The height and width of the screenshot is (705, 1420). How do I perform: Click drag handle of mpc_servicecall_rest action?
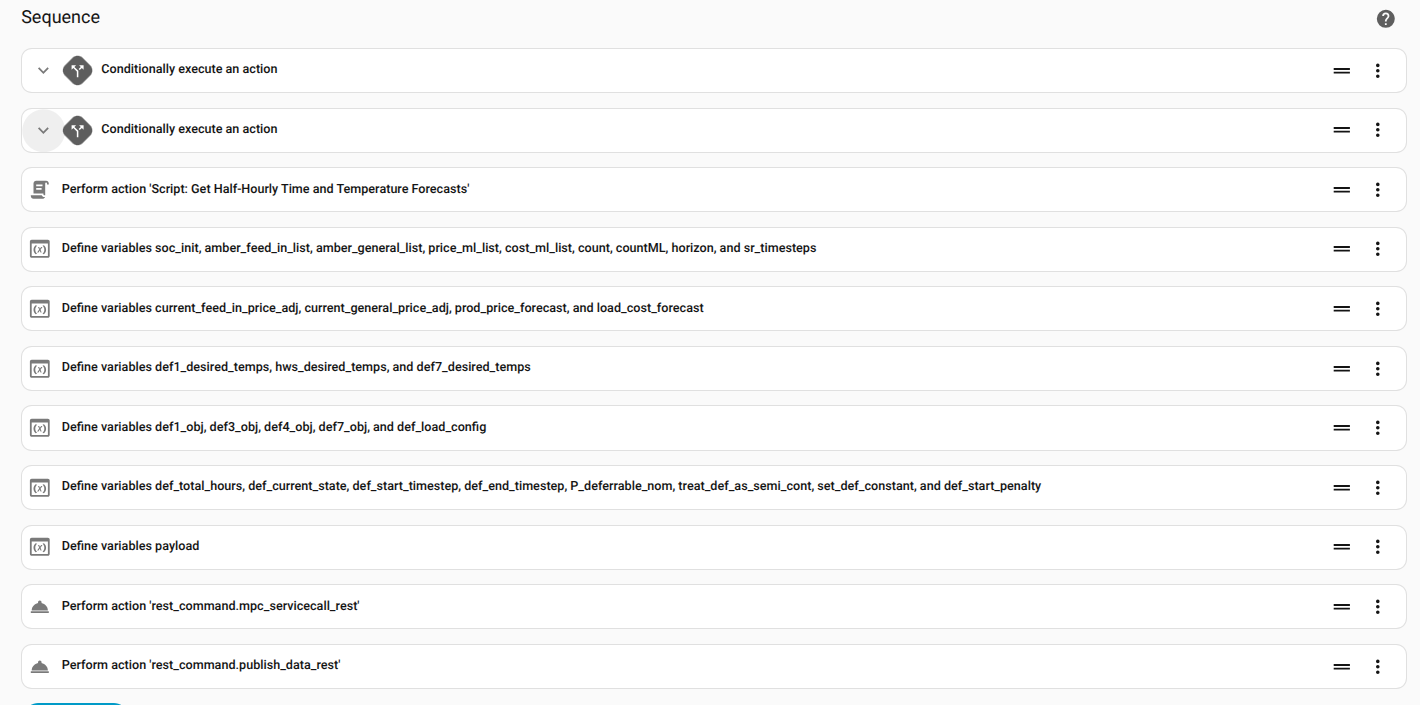(x=1341, y=607)
